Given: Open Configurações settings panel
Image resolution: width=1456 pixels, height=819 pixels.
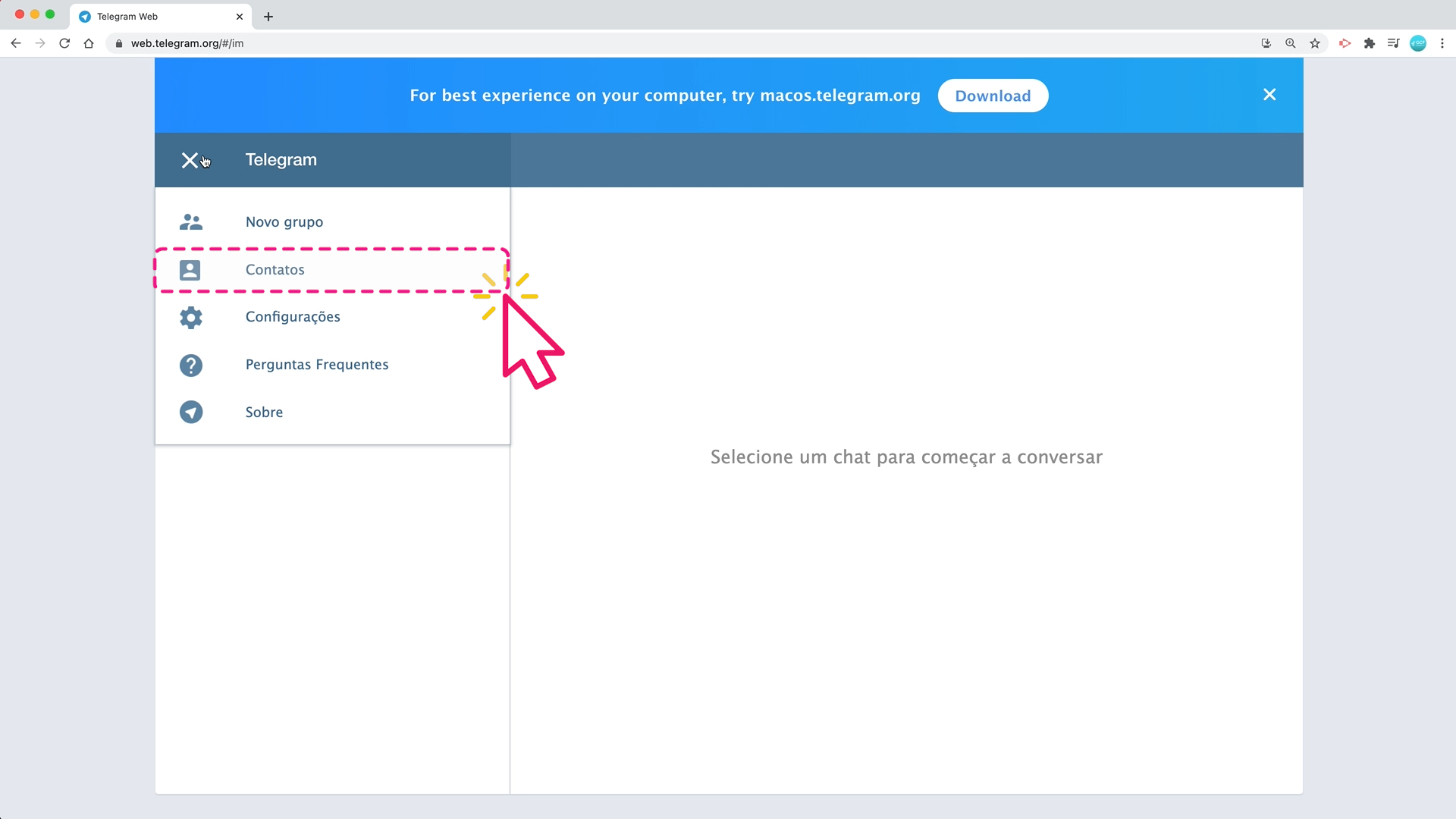Looking at the screenshot, I should [x=293, y=316].
